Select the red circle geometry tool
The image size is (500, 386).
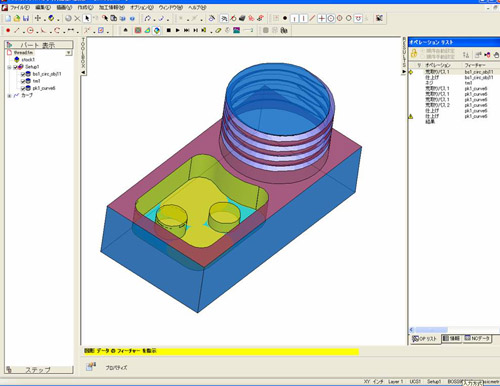point(30,31)
